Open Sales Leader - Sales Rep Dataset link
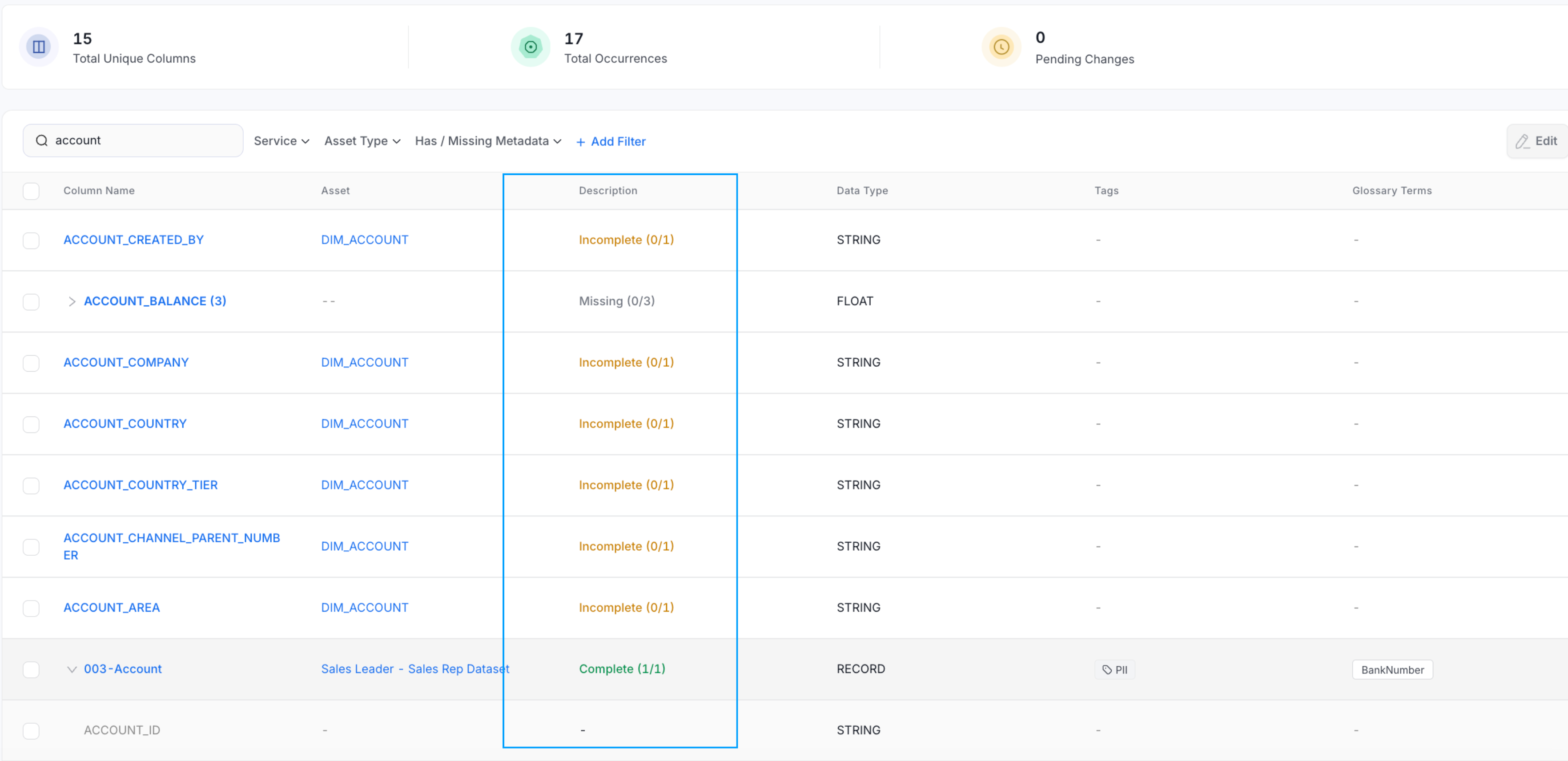The image size is (1568, 761). click(415, 669)
